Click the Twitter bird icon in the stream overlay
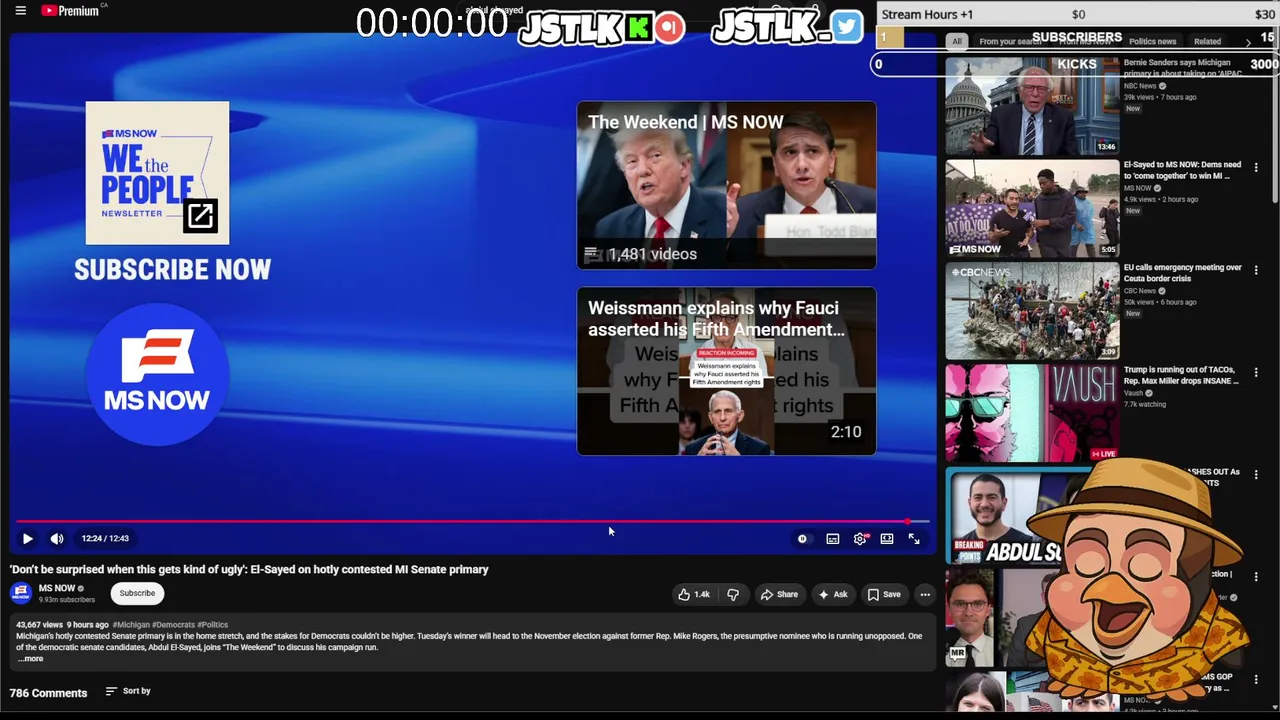This screenshot has height=720, width=1280. tap(846, 27)
